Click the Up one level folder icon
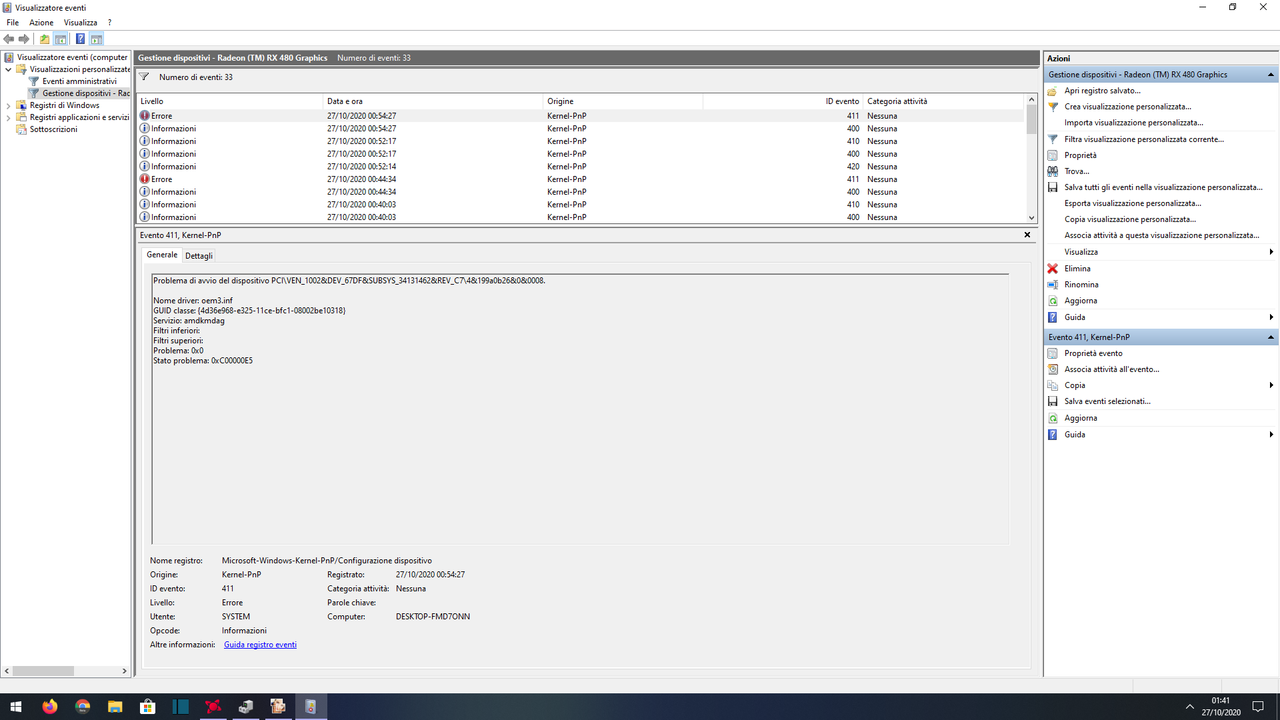 point(44,39)
